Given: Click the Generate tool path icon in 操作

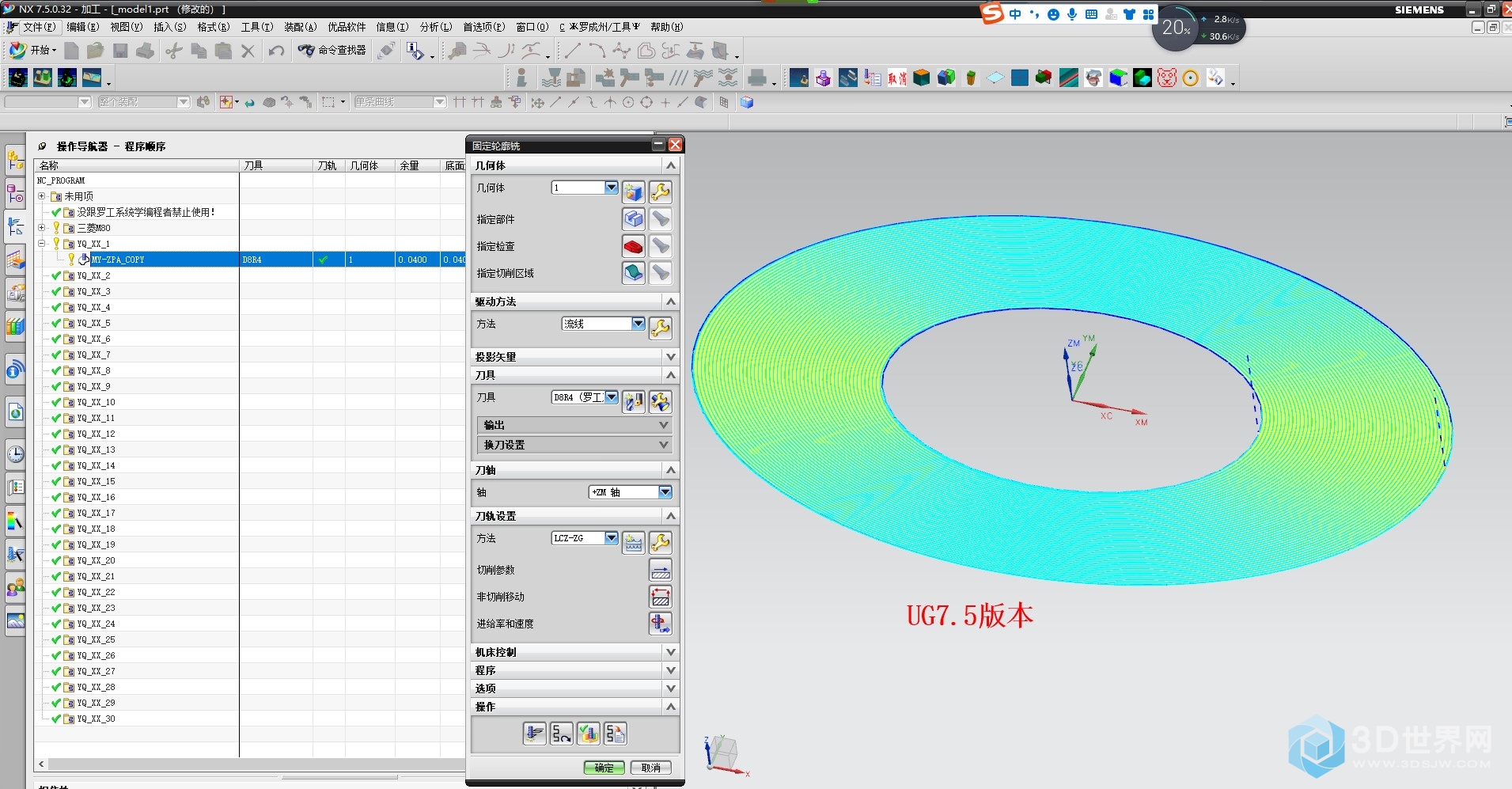Looking at the screenshot, I should 535,734.
